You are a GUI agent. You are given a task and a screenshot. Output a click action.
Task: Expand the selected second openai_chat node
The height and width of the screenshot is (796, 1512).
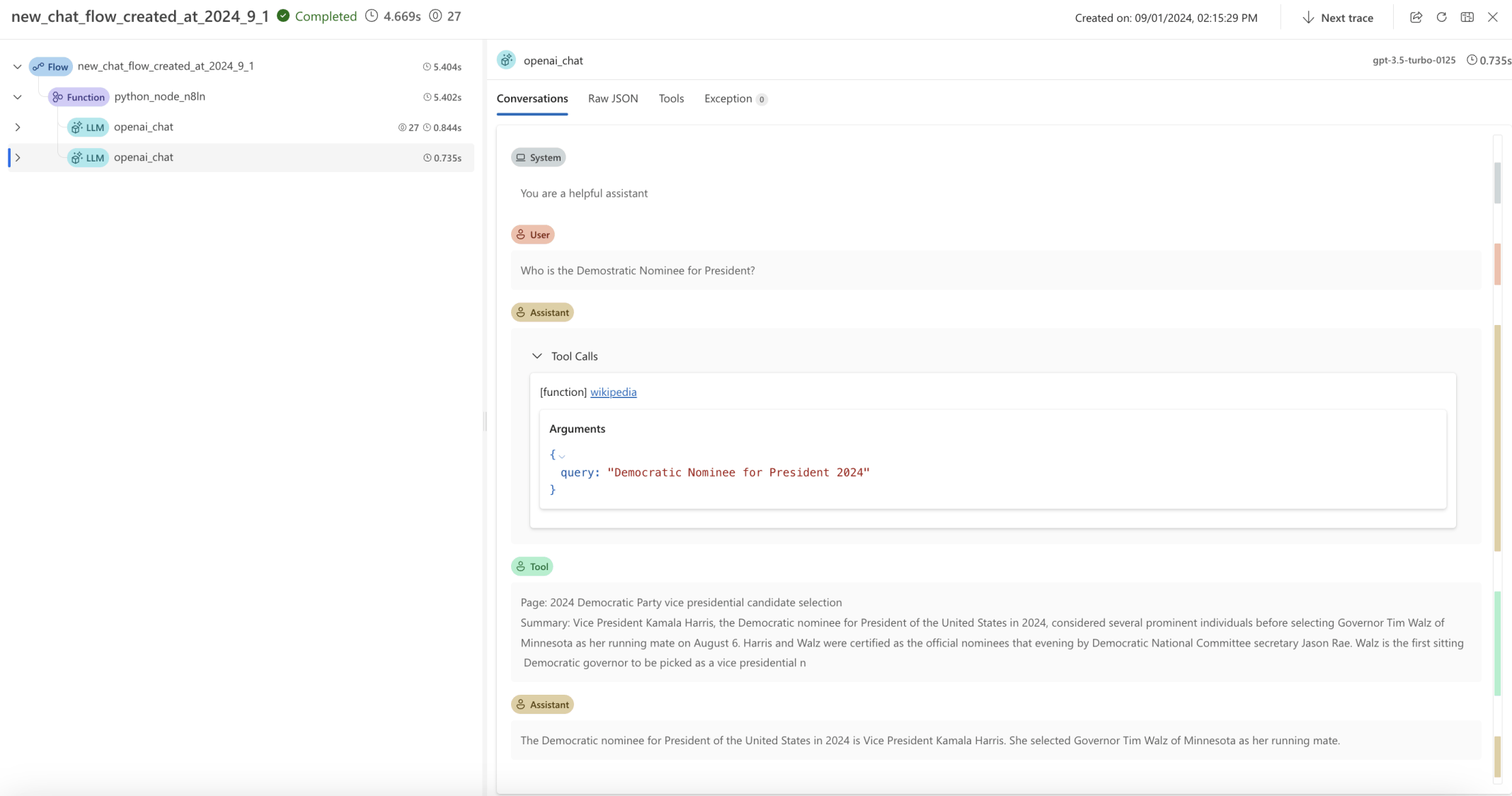coord(17,157)
